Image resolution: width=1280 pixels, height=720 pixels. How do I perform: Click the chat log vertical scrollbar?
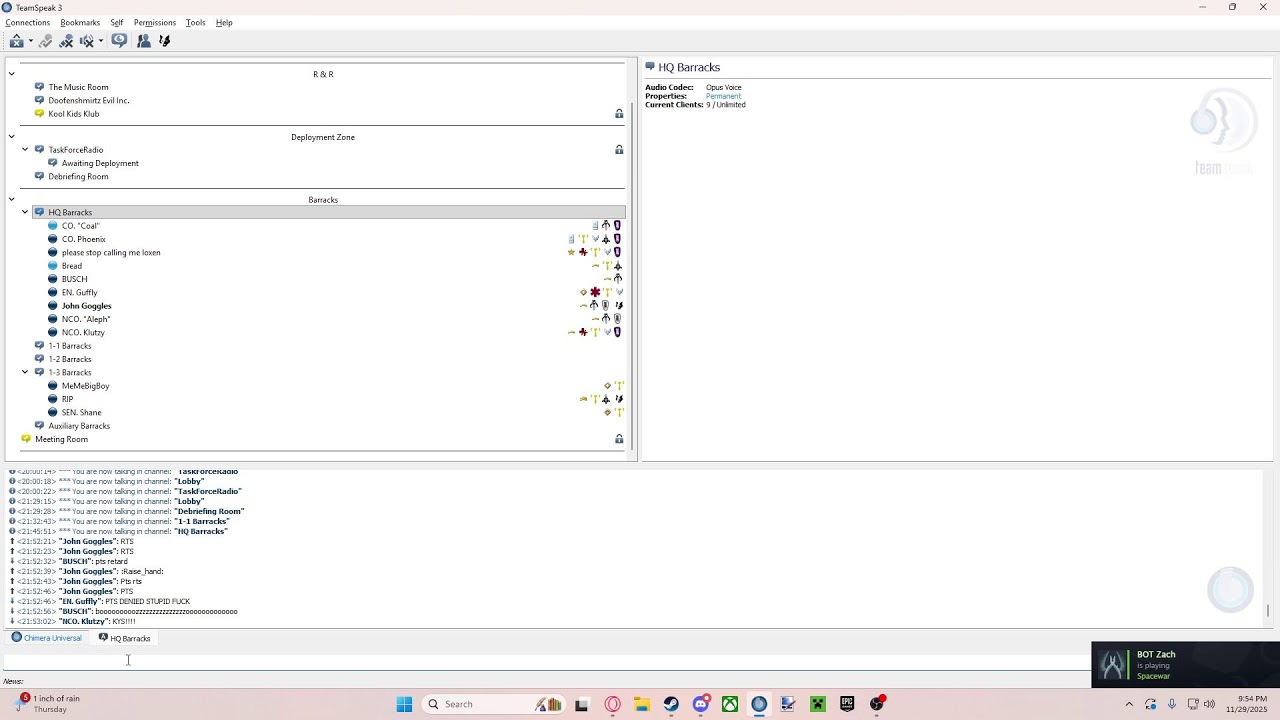point(1267,611)
